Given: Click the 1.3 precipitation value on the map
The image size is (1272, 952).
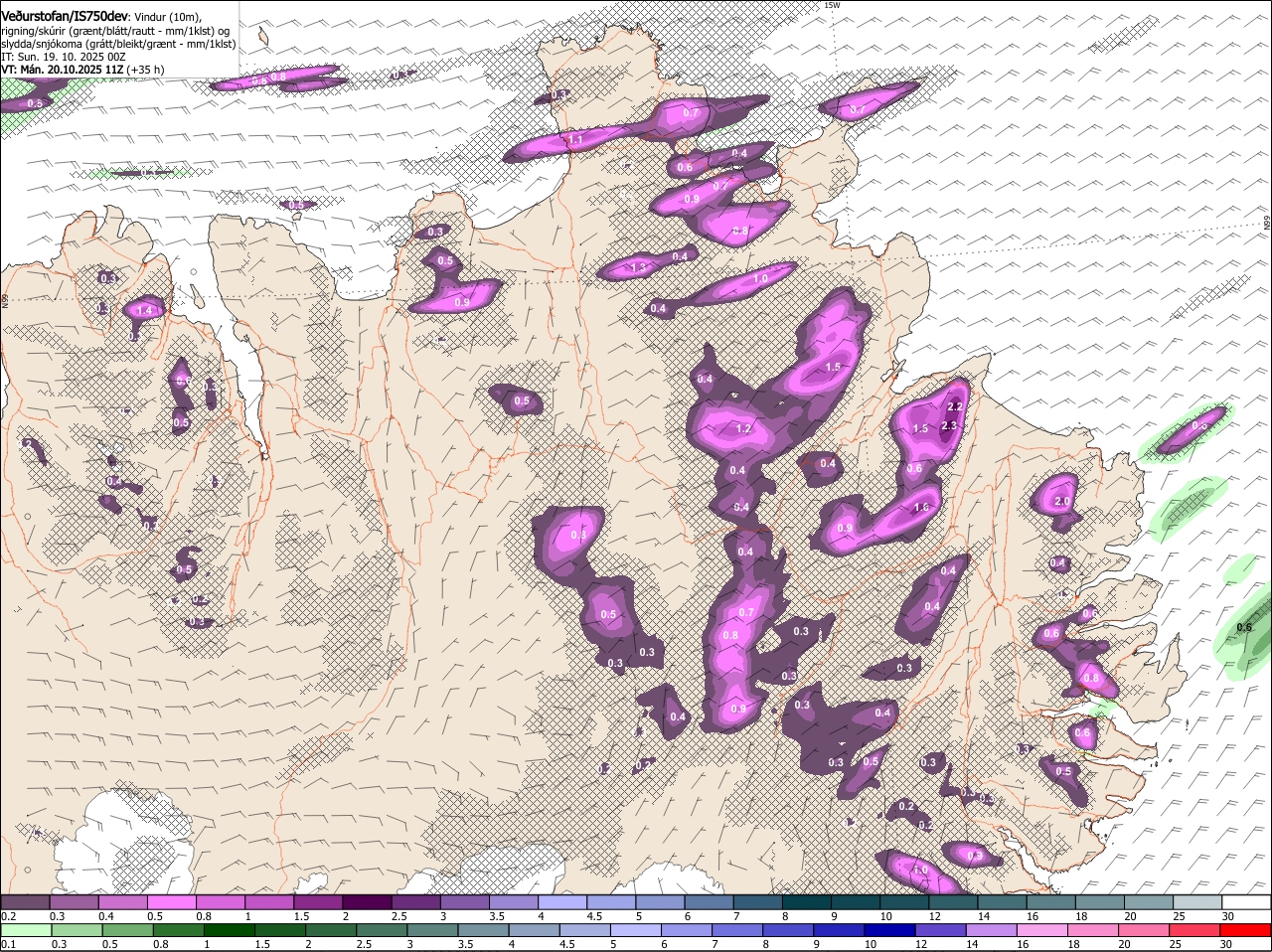Looking at the screenshot, I should point(638,267).
